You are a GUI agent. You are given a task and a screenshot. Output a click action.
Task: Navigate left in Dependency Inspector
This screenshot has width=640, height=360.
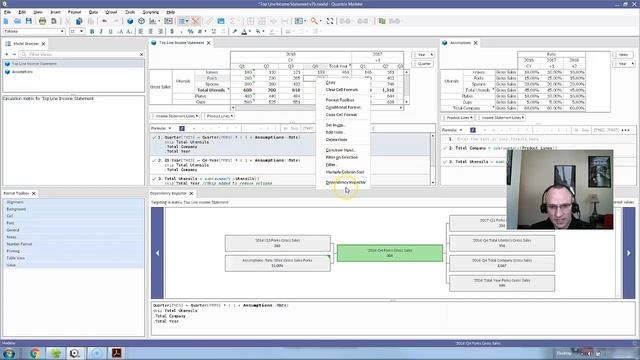click(158, 253)
